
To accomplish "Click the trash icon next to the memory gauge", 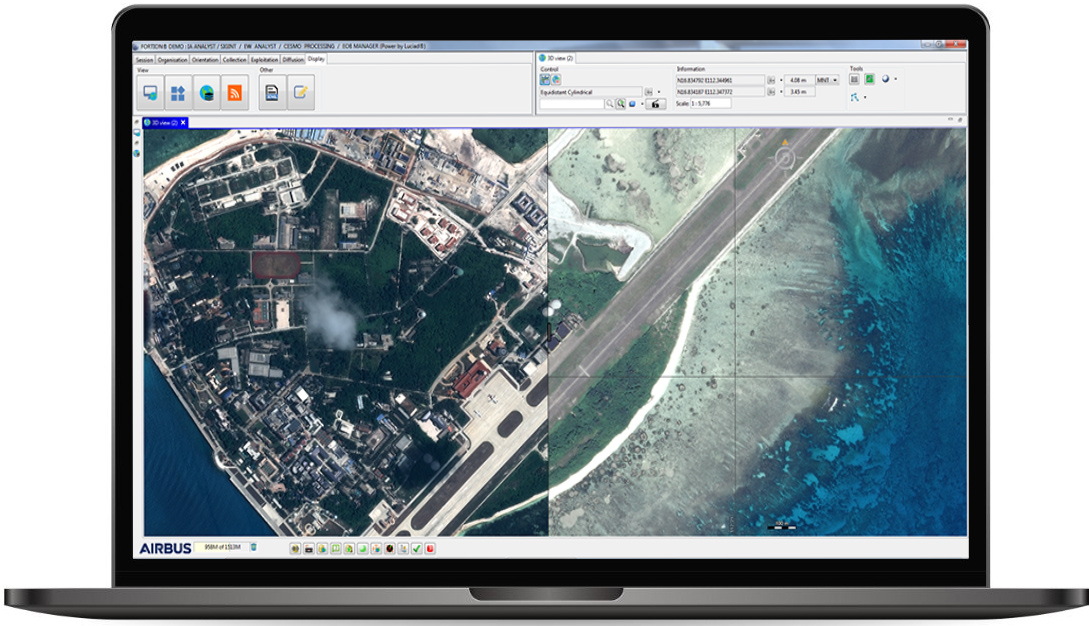I will 253,547.
